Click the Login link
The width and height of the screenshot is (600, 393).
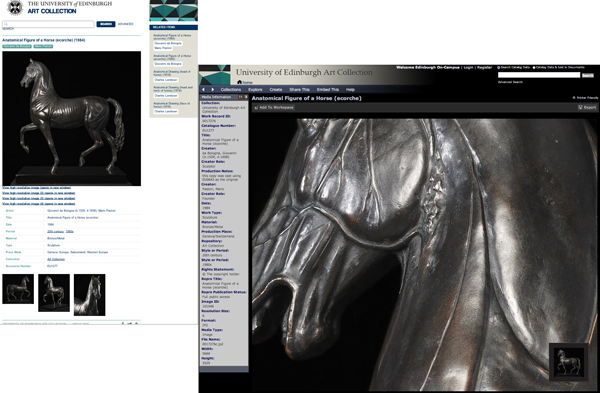pyautogui.click(x=468, y=68)
